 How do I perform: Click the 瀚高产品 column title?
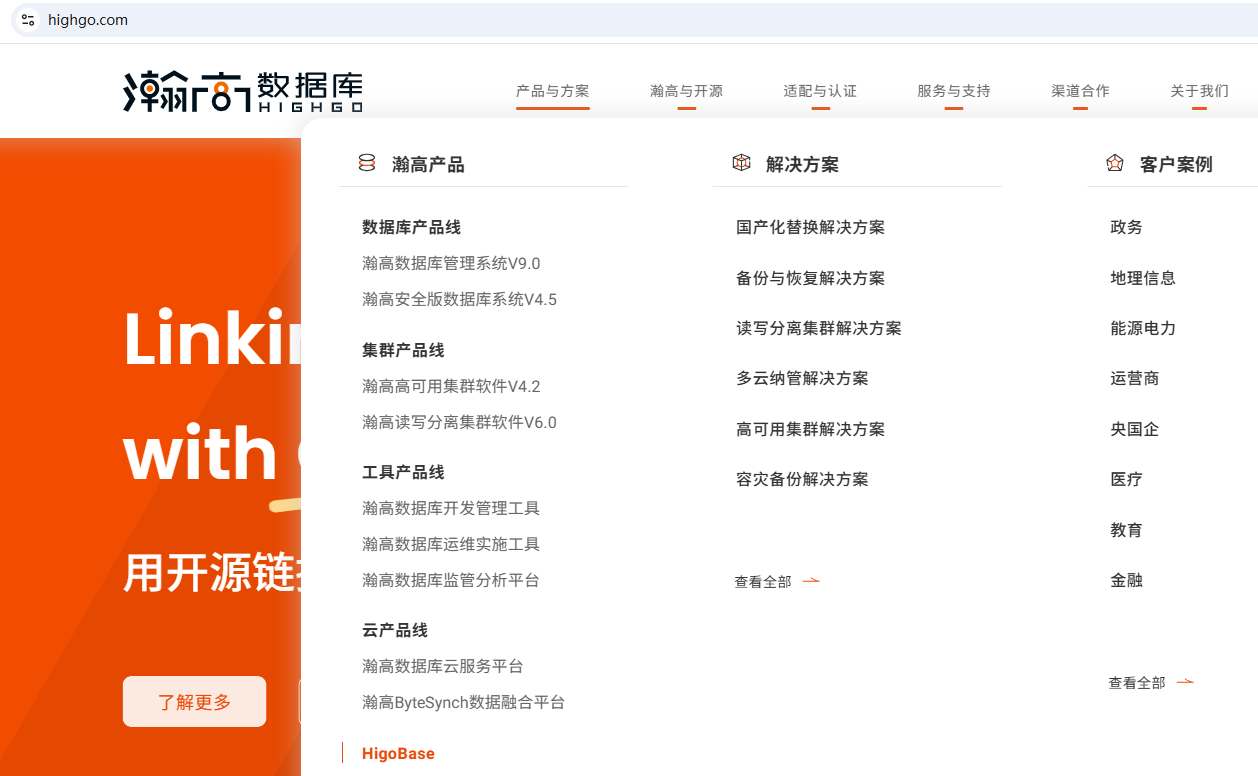point(428,164)
